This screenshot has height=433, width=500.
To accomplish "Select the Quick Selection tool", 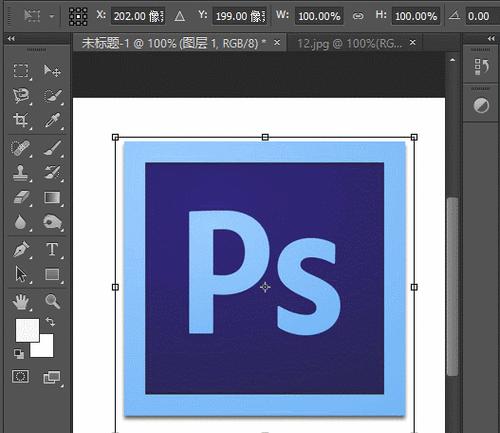I will click(52, 96).
